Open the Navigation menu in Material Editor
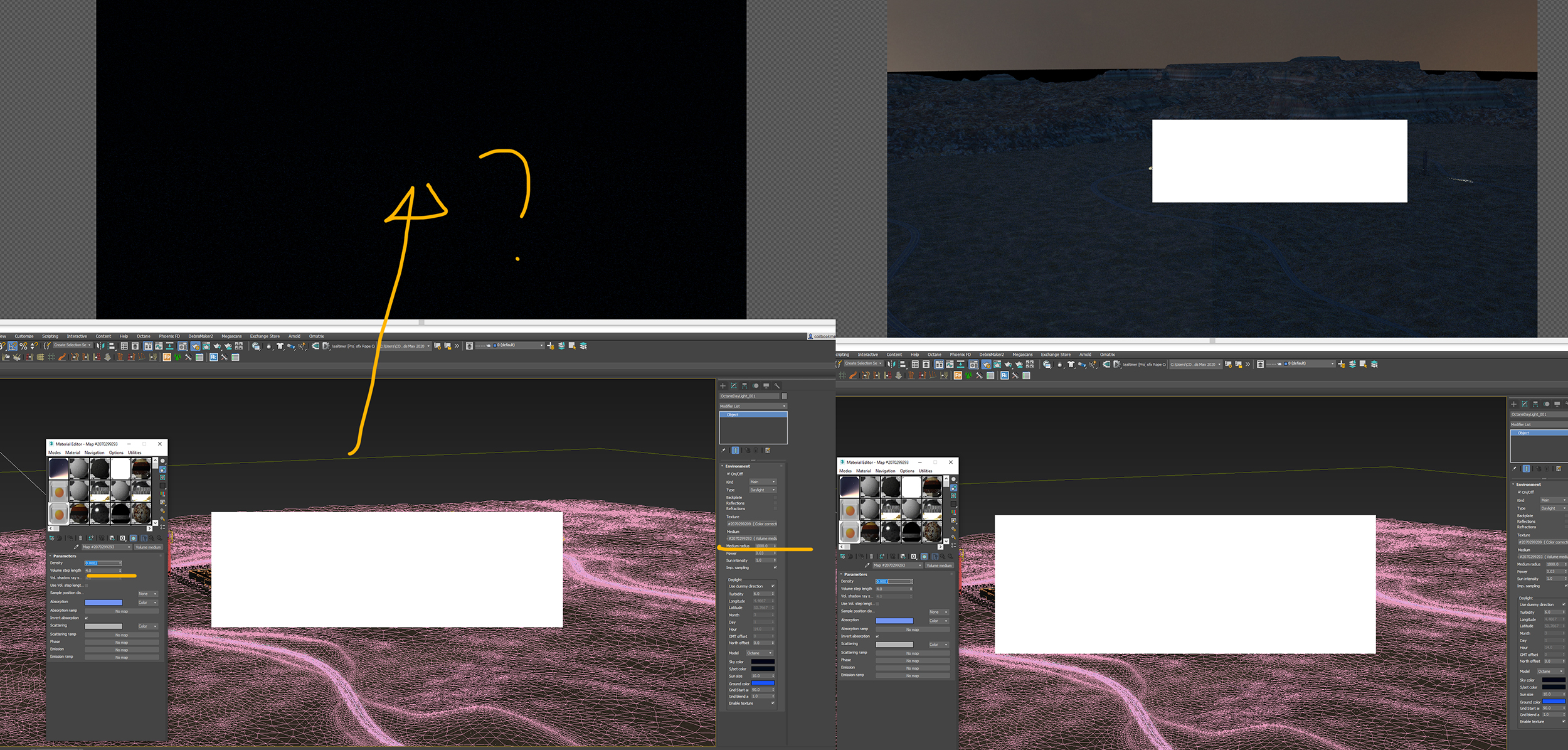The width and height of the screenshot is (1568, 750). tap(94, 453)
